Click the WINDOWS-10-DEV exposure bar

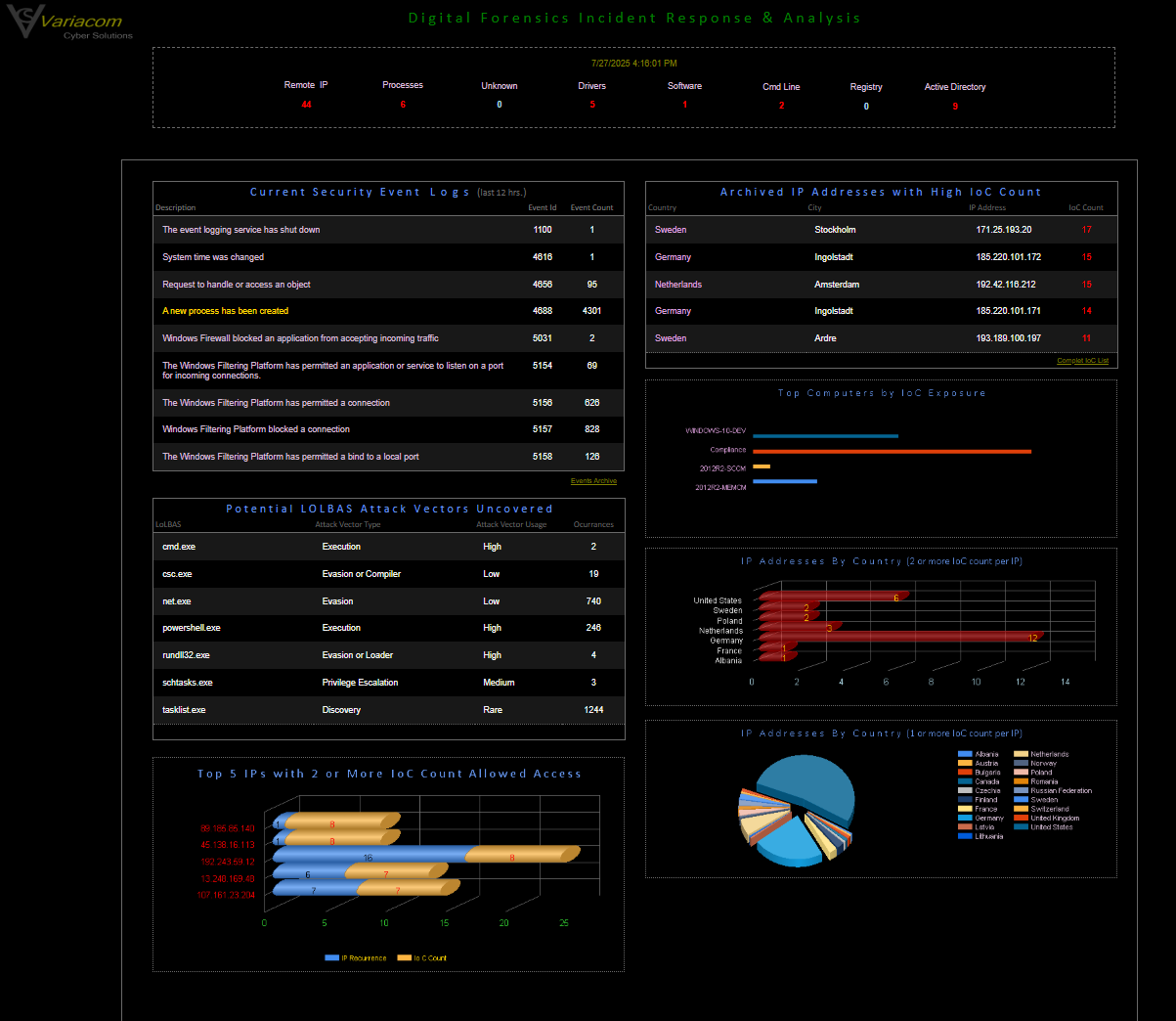(x=825, y=436)
